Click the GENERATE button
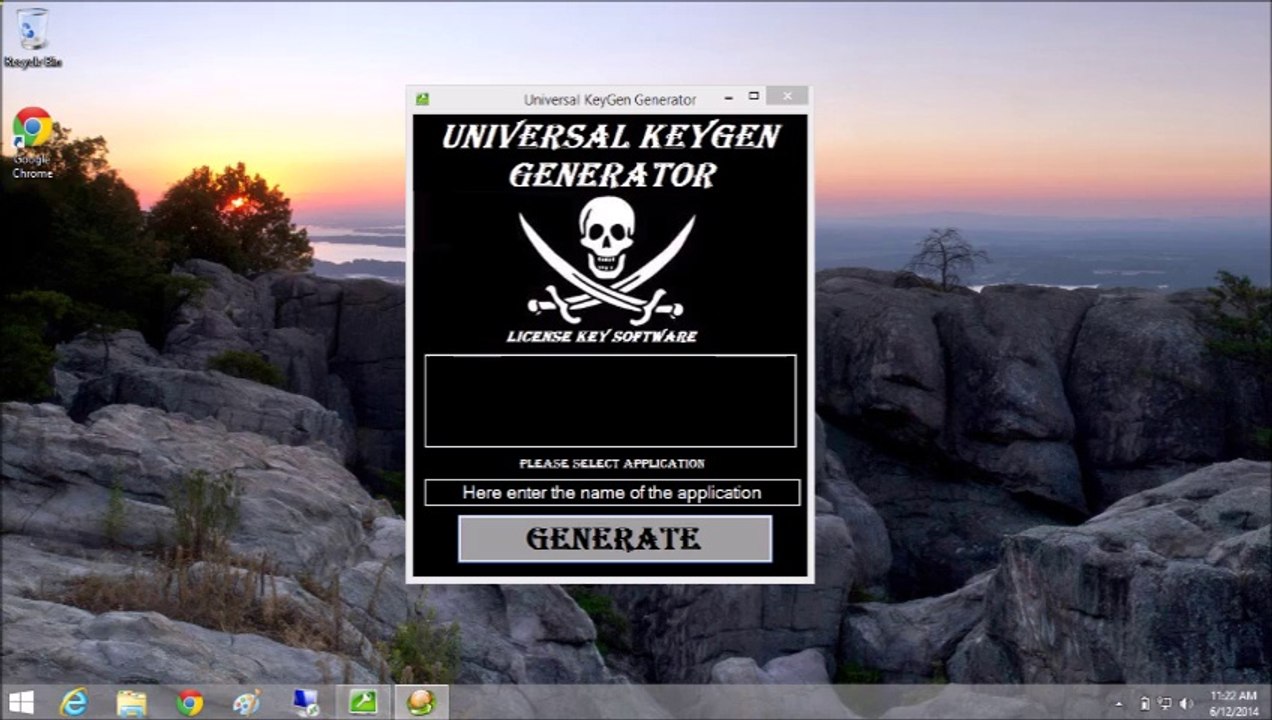The image size is (1272, 720). click(614, 539)
